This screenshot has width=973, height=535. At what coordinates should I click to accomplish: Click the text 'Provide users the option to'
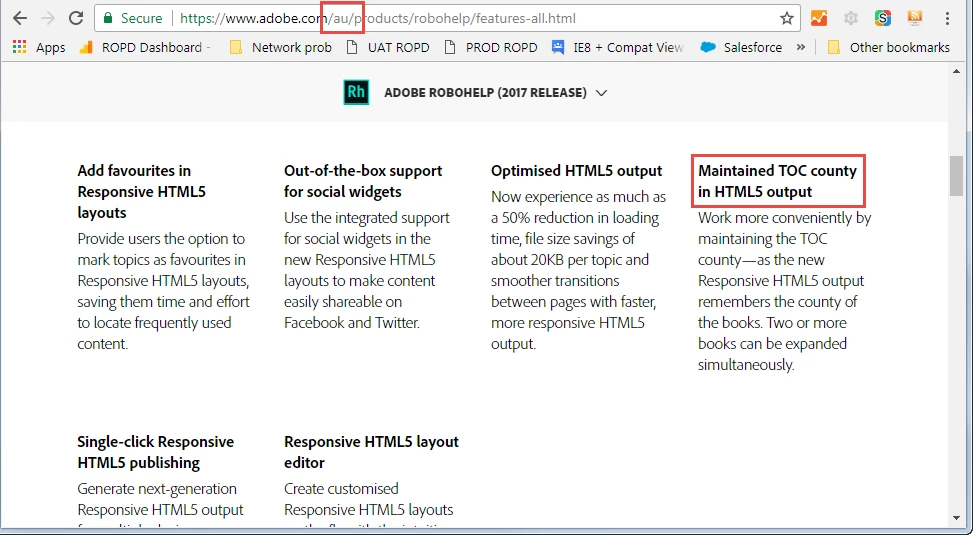coord(161,239)
